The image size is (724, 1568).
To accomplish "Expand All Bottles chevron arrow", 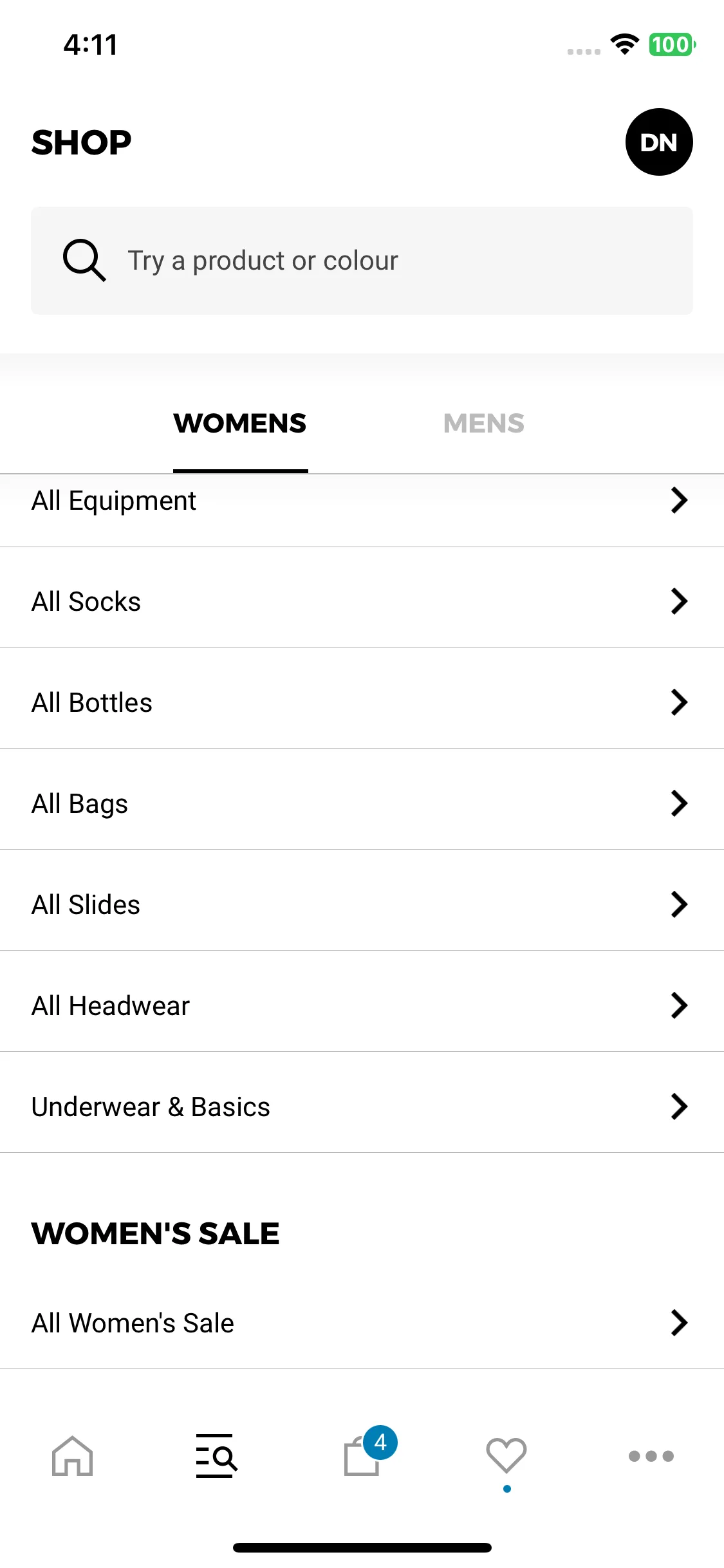I will click(x=679, y=702).
